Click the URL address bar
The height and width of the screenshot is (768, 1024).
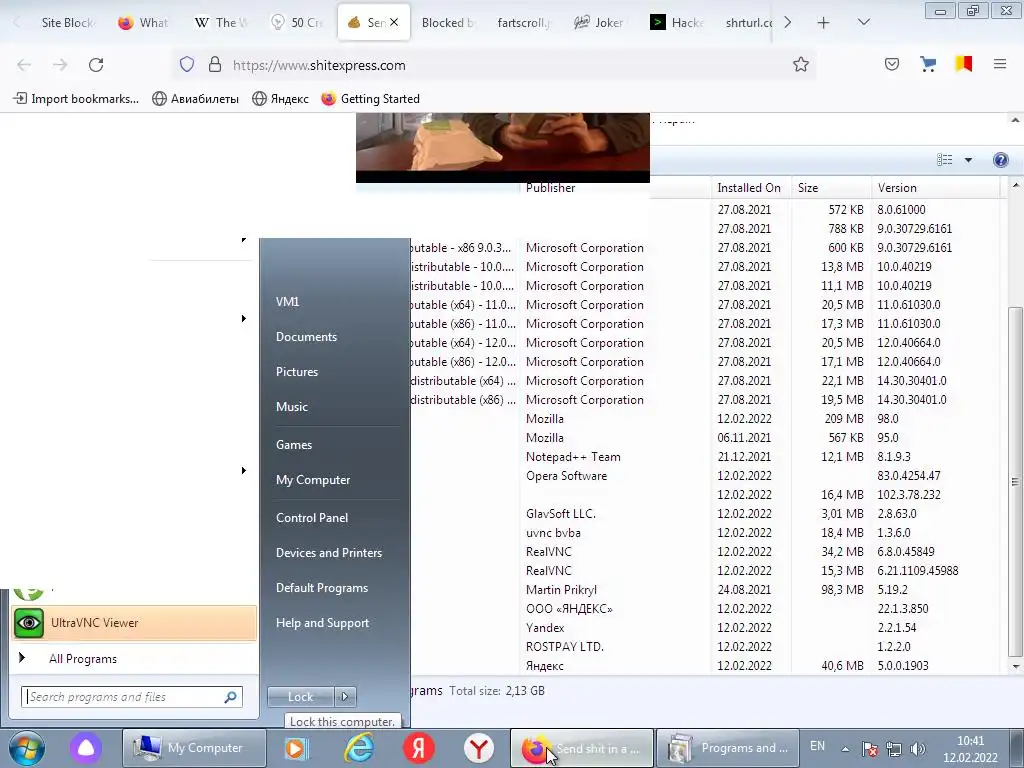coord(496,65)
